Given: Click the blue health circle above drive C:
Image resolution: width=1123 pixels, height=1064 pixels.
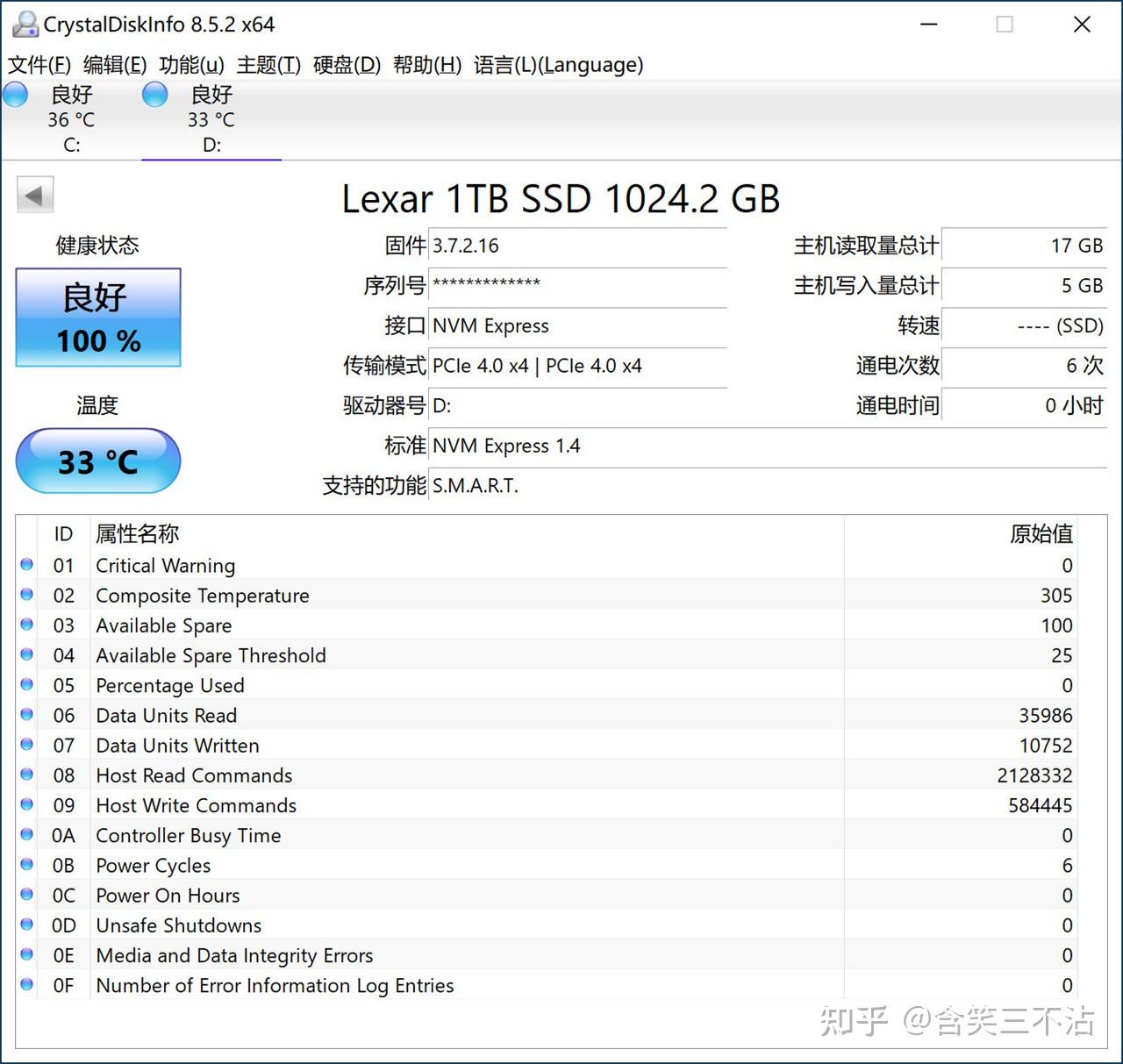Looking at the screenshot, I should tap(15, 93).
